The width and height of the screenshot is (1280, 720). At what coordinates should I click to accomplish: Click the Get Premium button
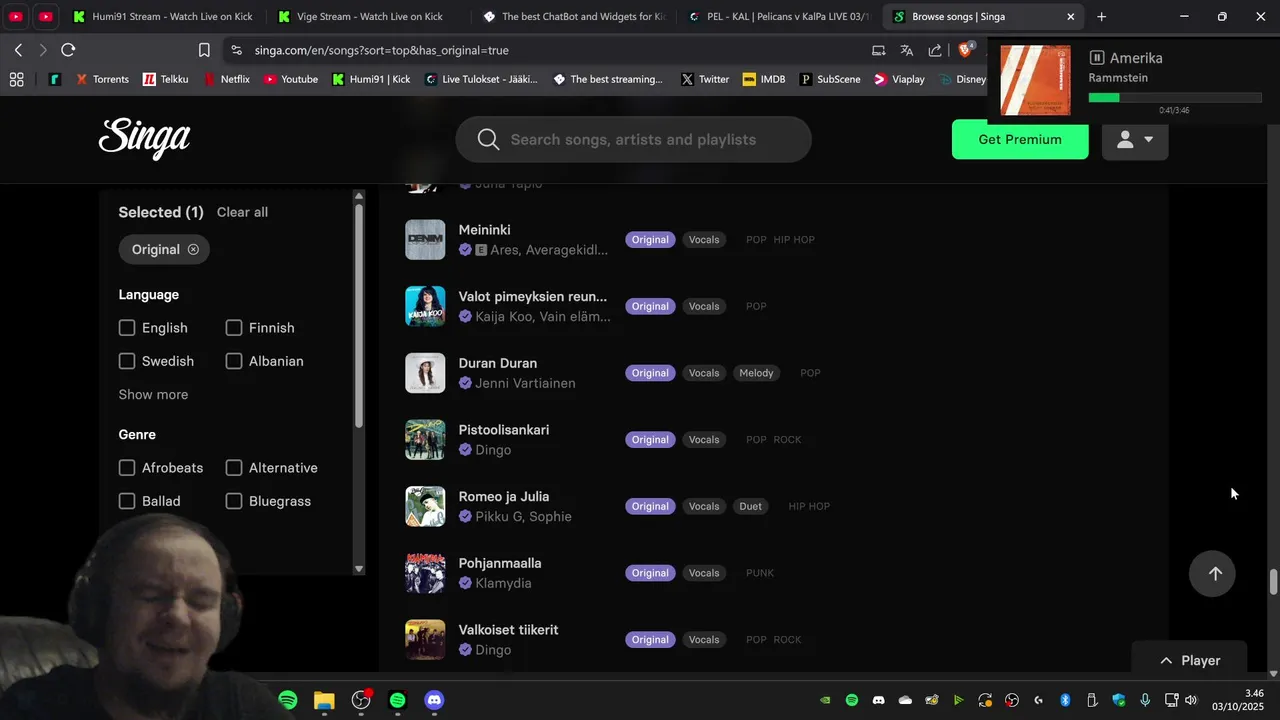1020,139
